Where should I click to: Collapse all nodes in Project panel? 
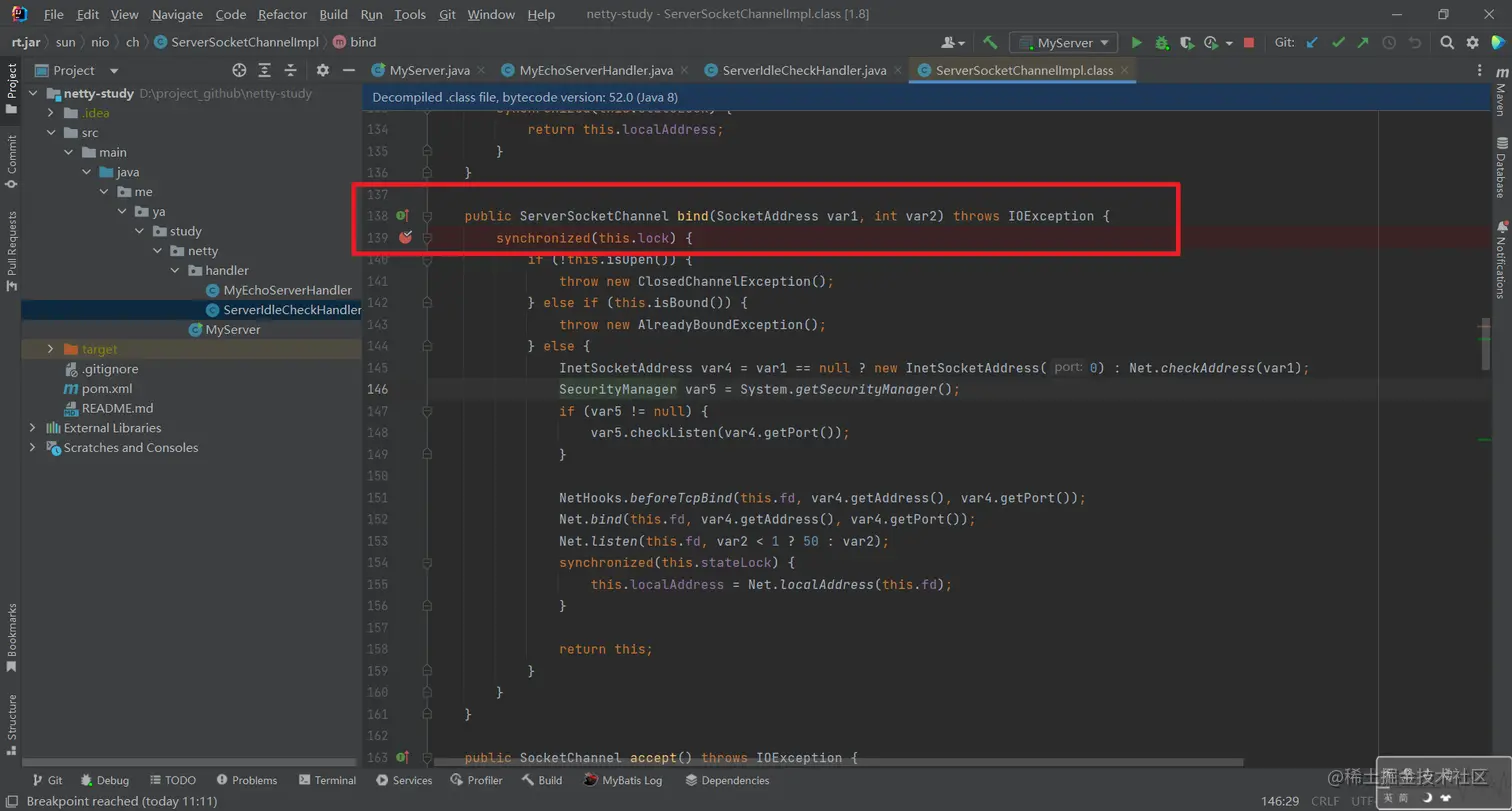click(x=290, y=70)
